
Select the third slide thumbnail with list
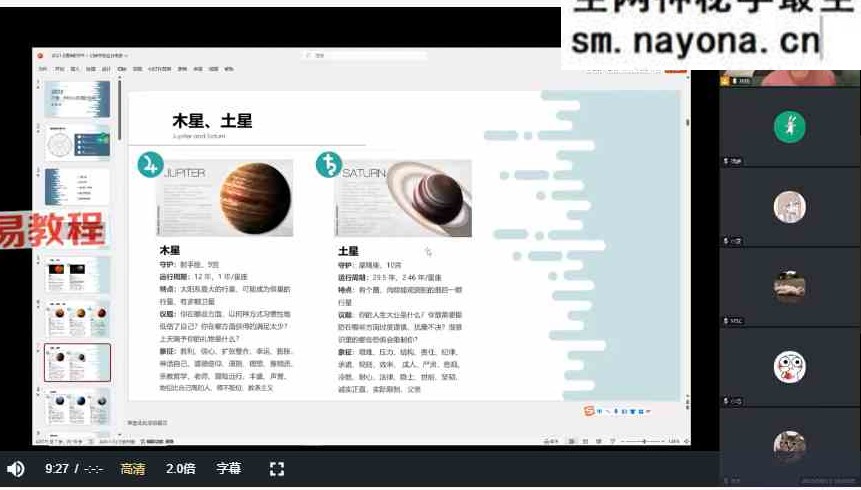(x=77, y=187)
